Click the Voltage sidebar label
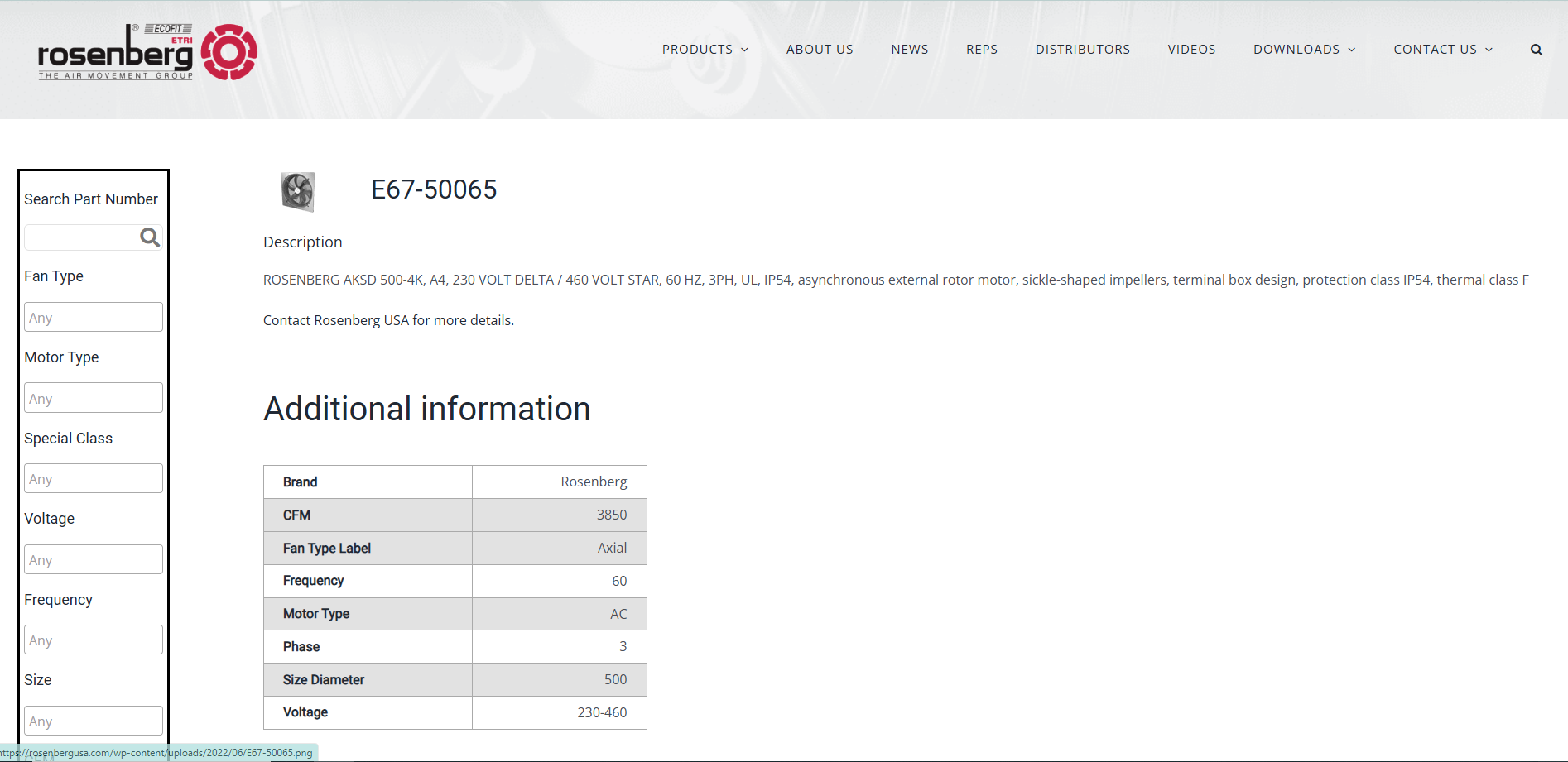 (49, 519)
